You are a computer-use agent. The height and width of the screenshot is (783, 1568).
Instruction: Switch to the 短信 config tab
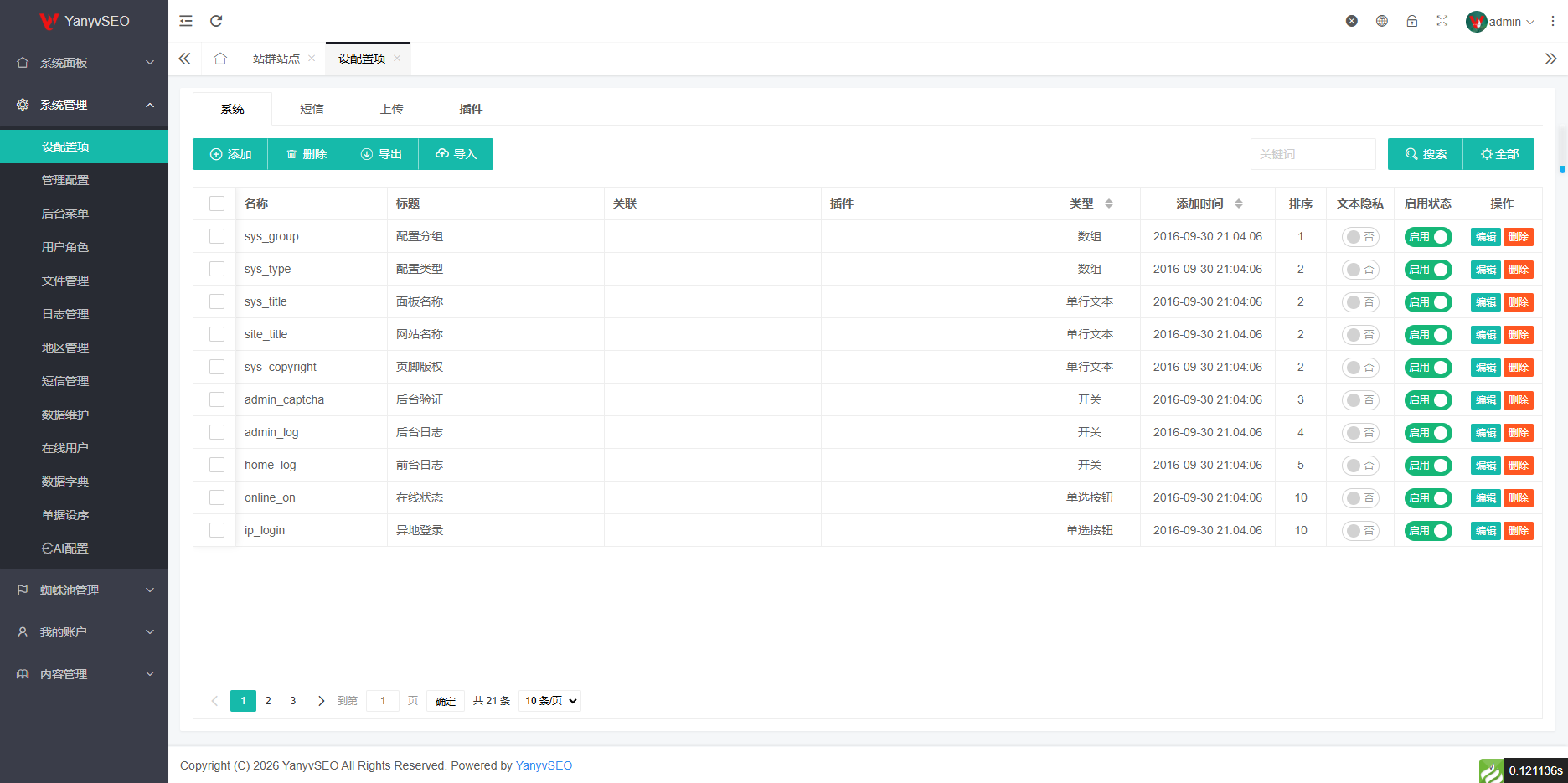click(312, 109)
